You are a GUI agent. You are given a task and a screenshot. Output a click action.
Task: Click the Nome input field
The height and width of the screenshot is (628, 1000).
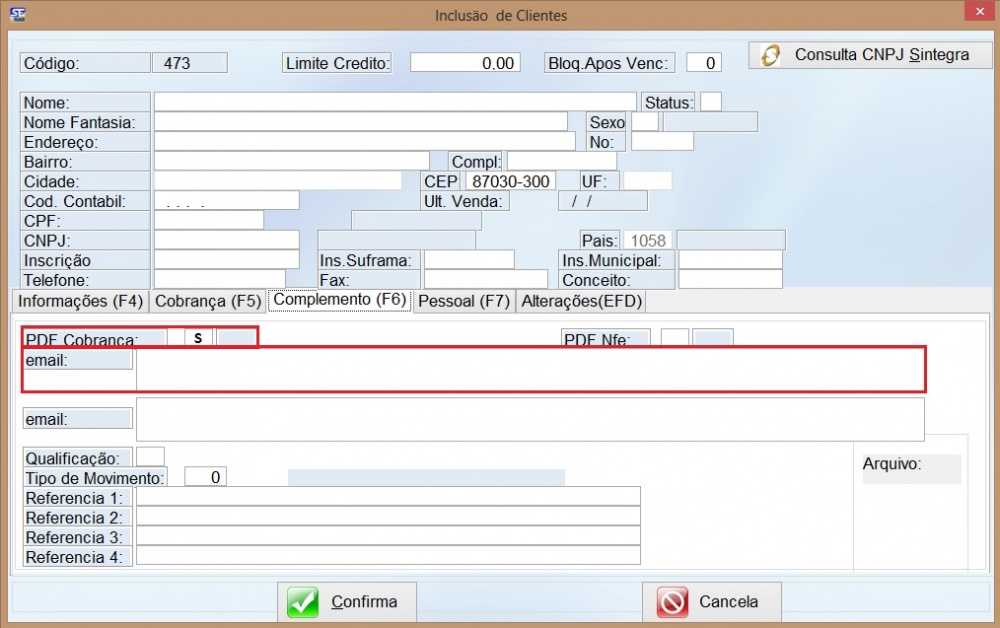pyautogui.click(x=395, y=102)
